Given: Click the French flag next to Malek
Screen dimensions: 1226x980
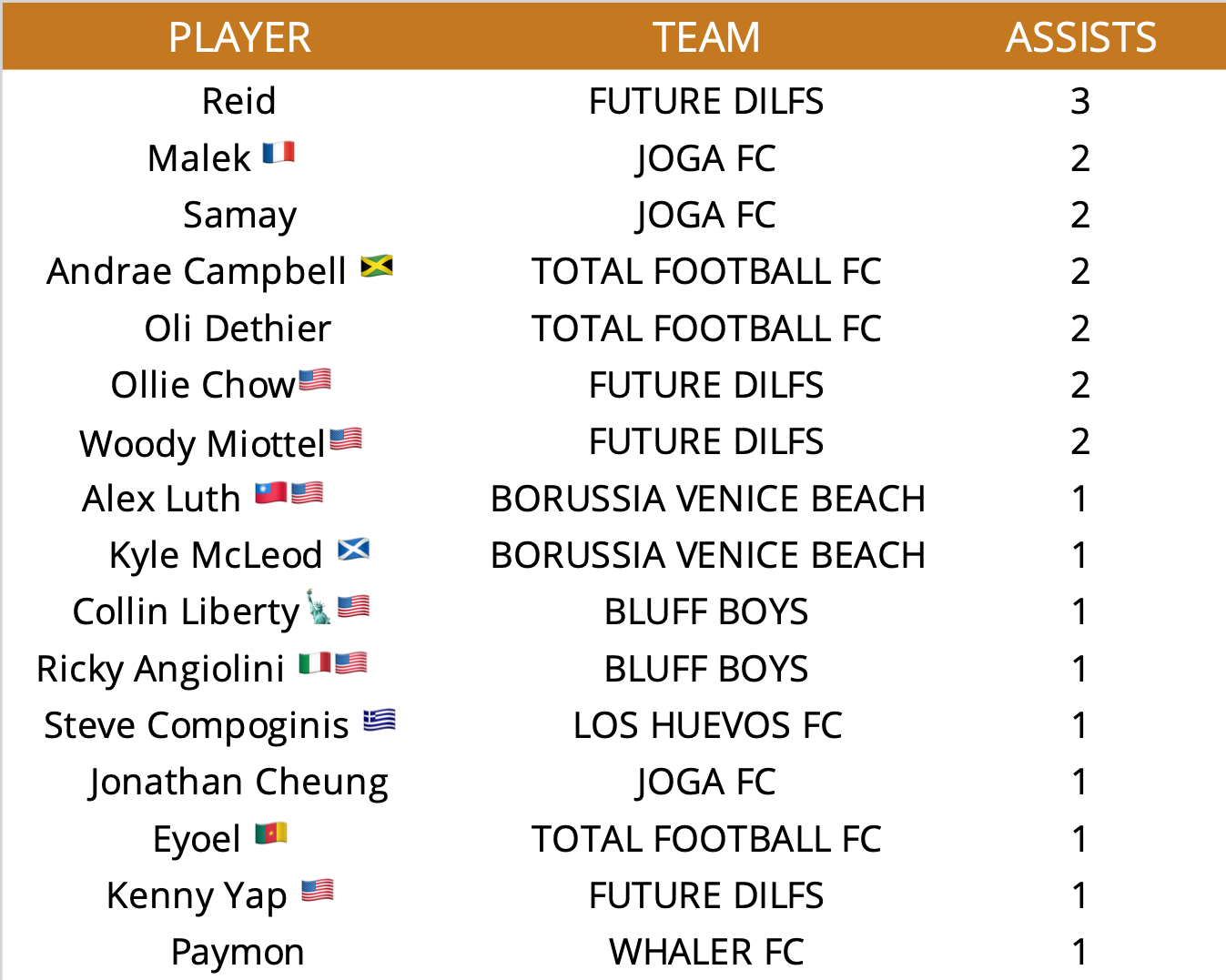Looking at the screenshot, I should coord(279,153).
